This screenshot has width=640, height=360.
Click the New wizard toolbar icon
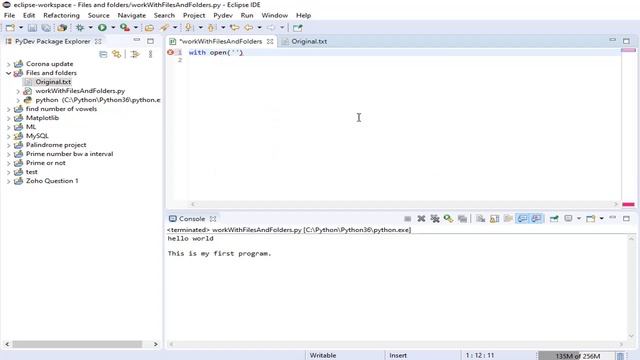point(10,28)
